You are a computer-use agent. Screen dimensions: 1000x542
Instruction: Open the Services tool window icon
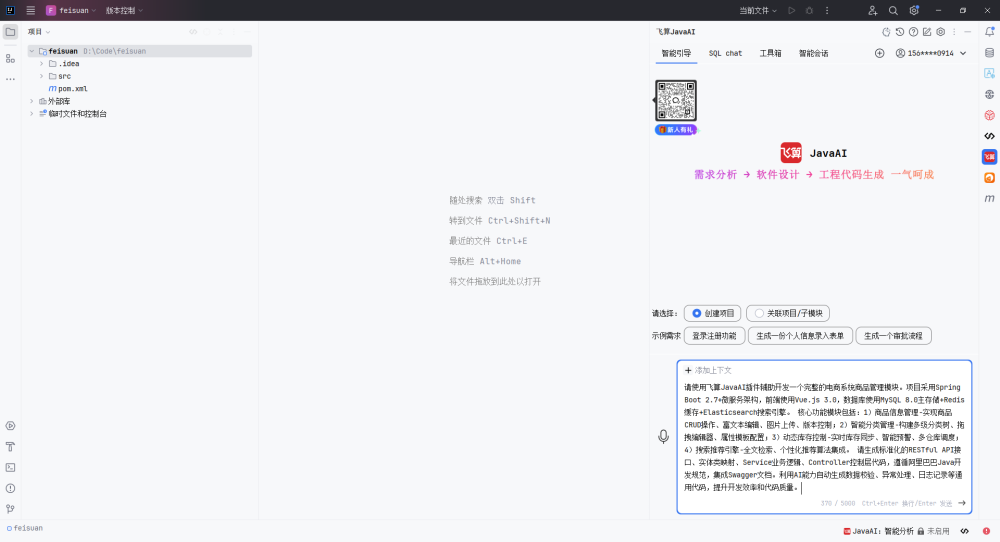click(10, 426)
